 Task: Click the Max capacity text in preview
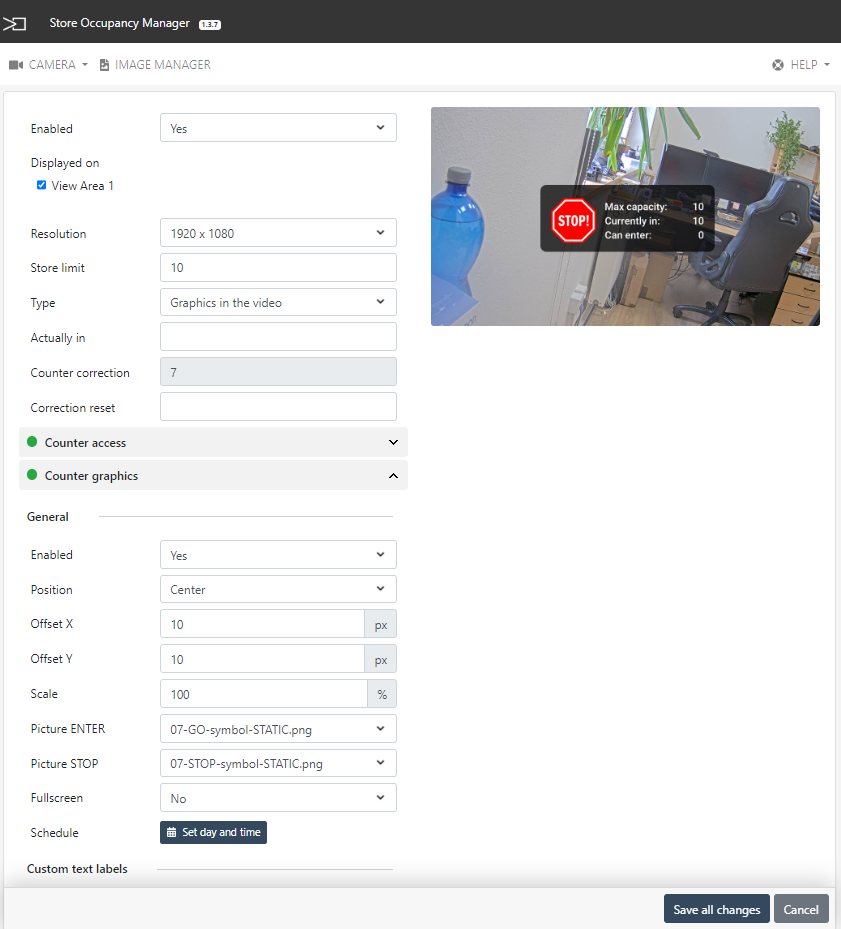635,207
